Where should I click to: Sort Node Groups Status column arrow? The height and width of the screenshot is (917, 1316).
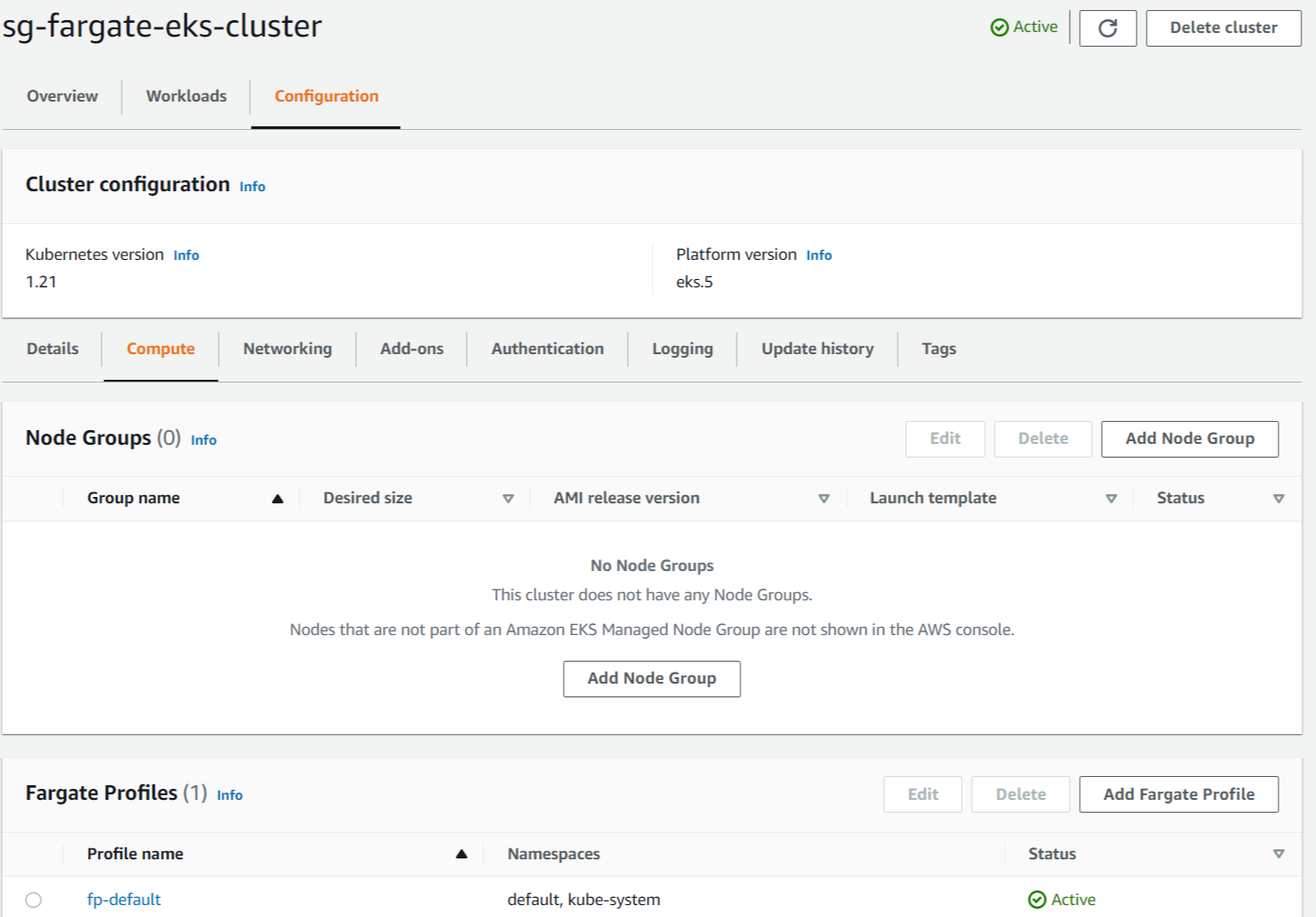pos(1278,499)
